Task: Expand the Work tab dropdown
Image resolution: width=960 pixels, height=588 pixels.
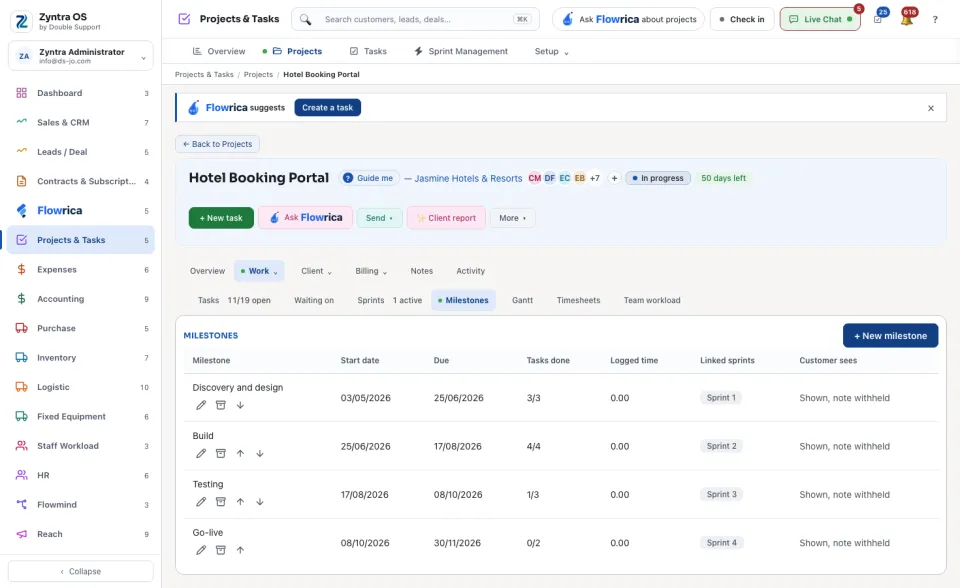Action: pyautogui.click(x=259, y=271)
